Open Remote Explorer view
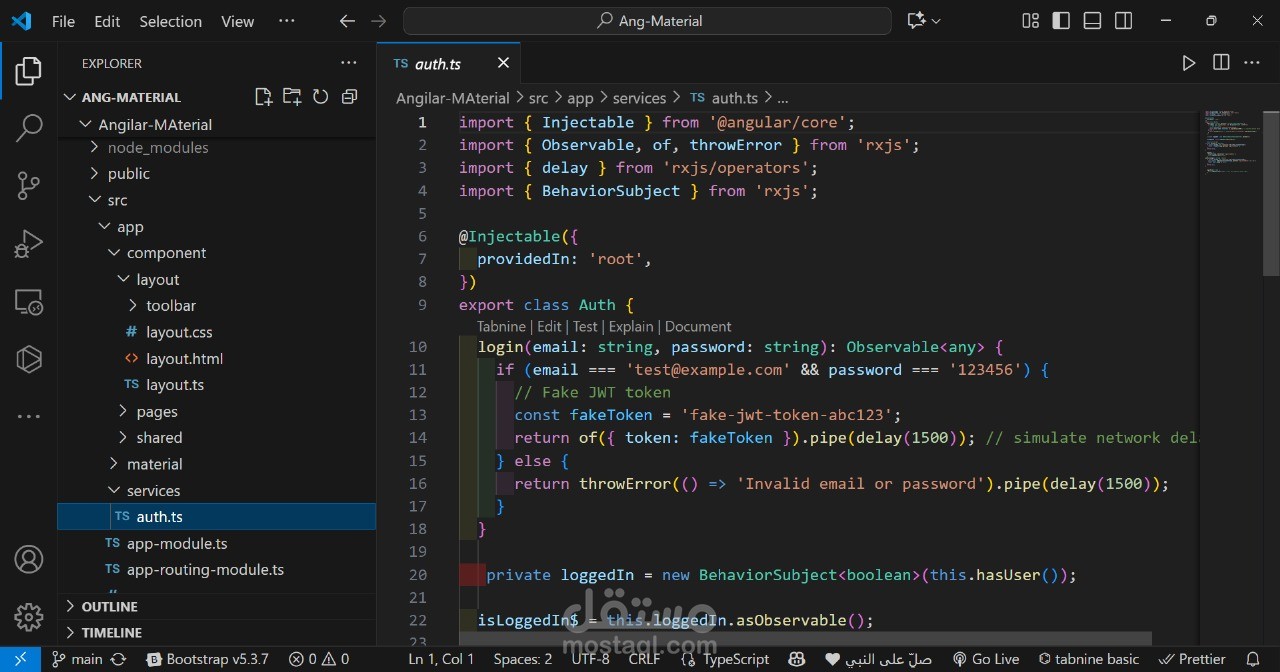The image size is (1280, 672). click(28, 301)
